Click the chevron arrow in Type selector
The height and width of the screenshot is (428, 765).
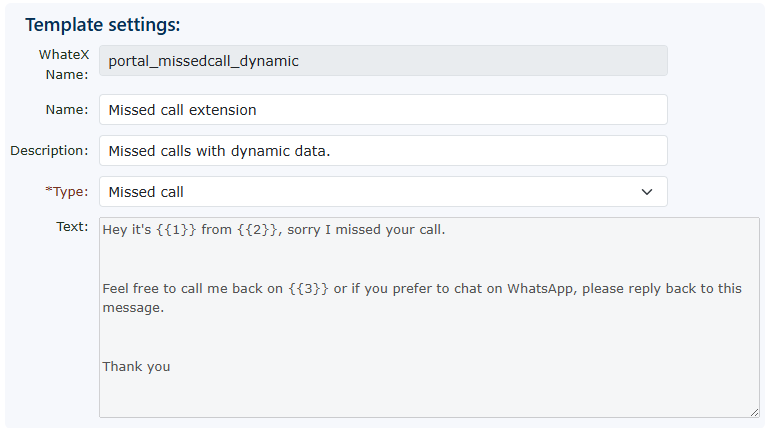click(647, 192)
